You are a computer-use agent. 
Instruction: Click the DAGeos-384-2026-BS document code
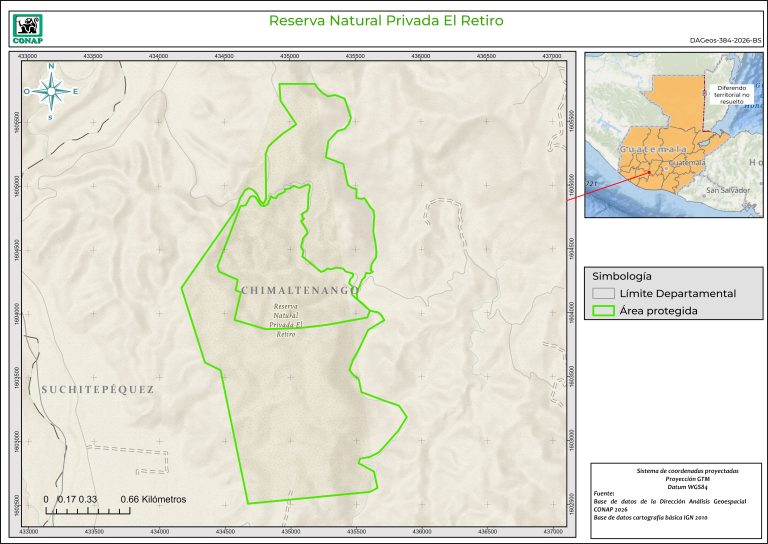(x=725, y=41)
